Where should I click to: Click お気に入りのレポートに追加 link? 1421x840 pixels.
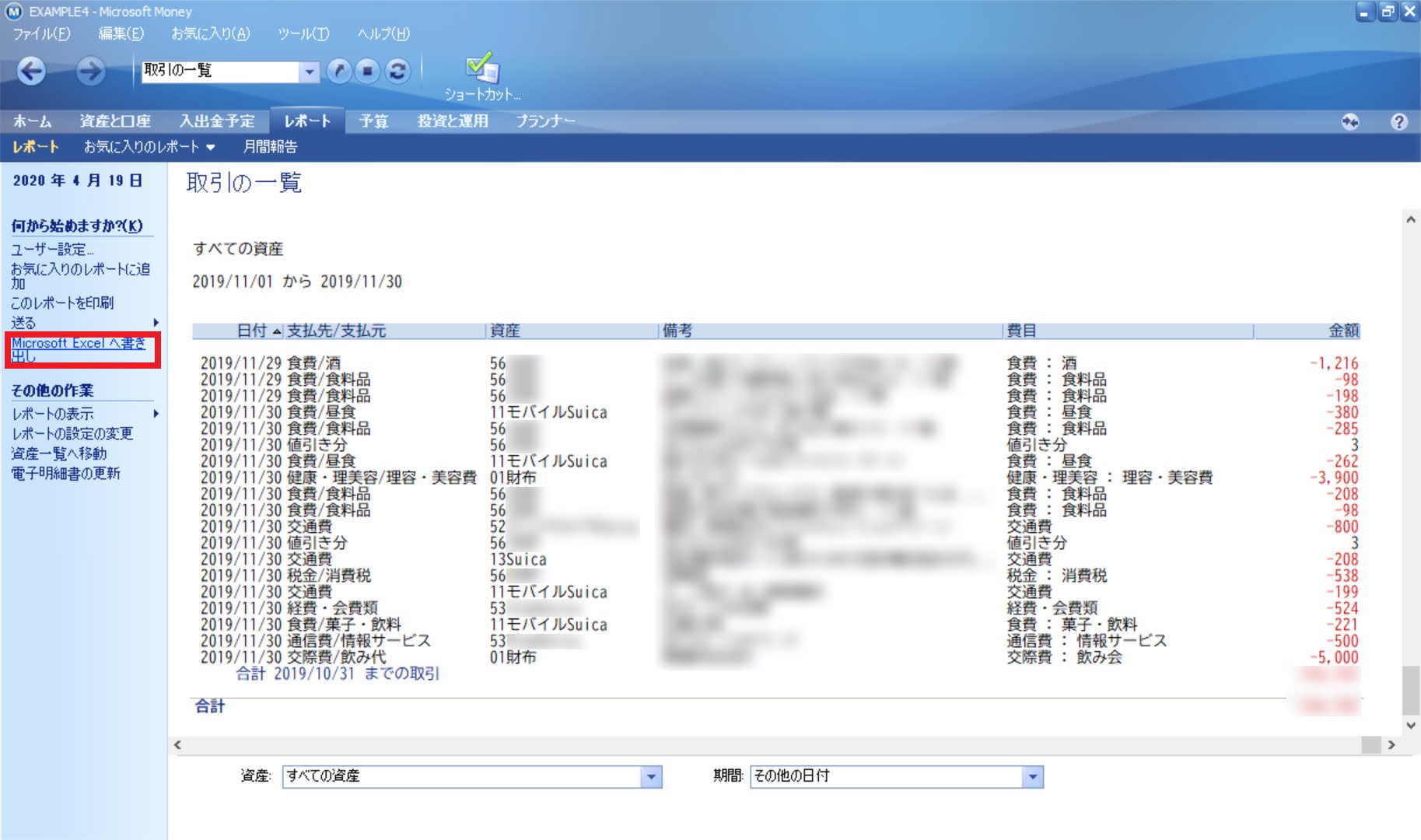[80, 276]
